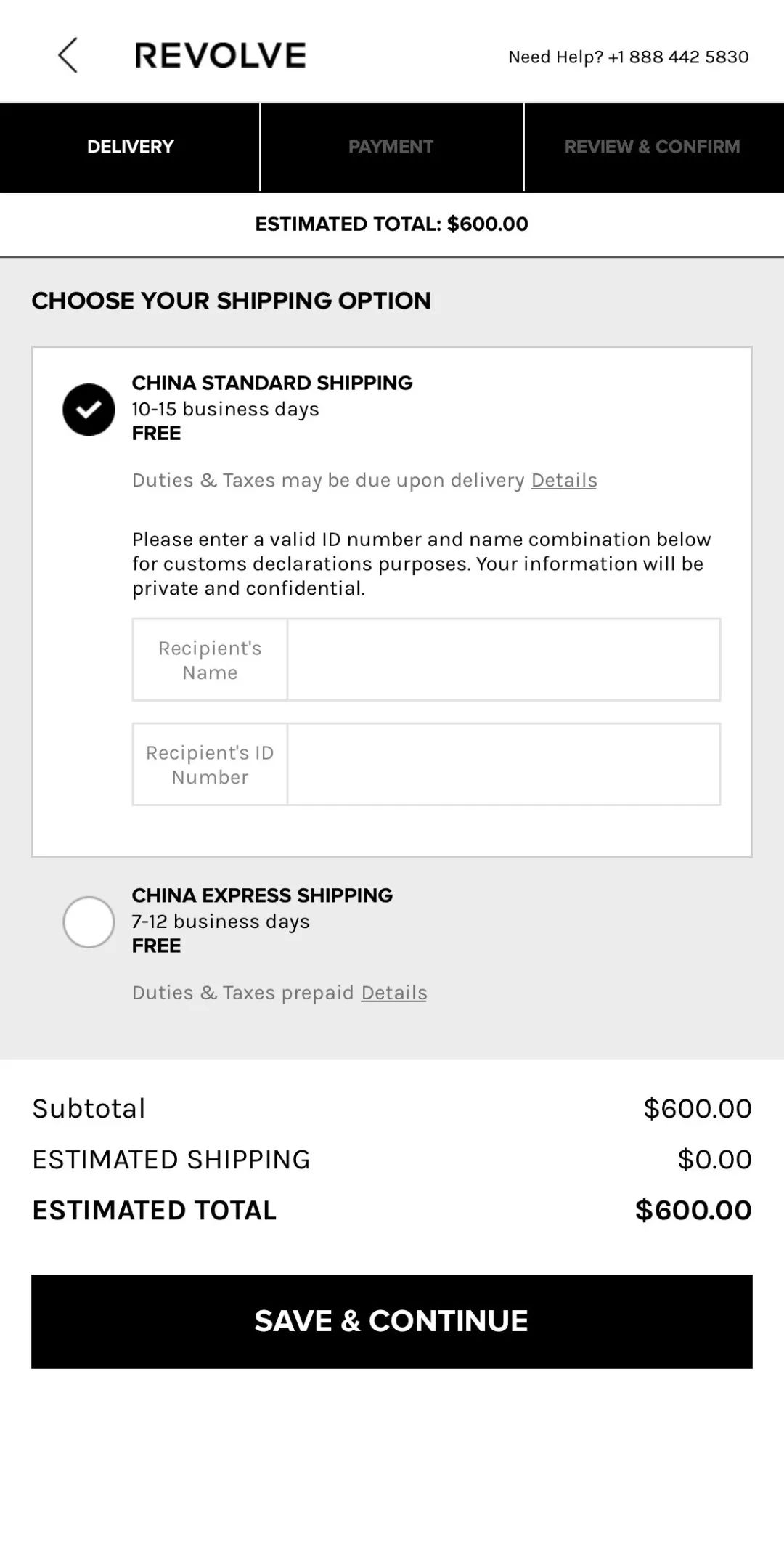
Task: Tap the Estimated Total header banner
Action: (392, 224)
